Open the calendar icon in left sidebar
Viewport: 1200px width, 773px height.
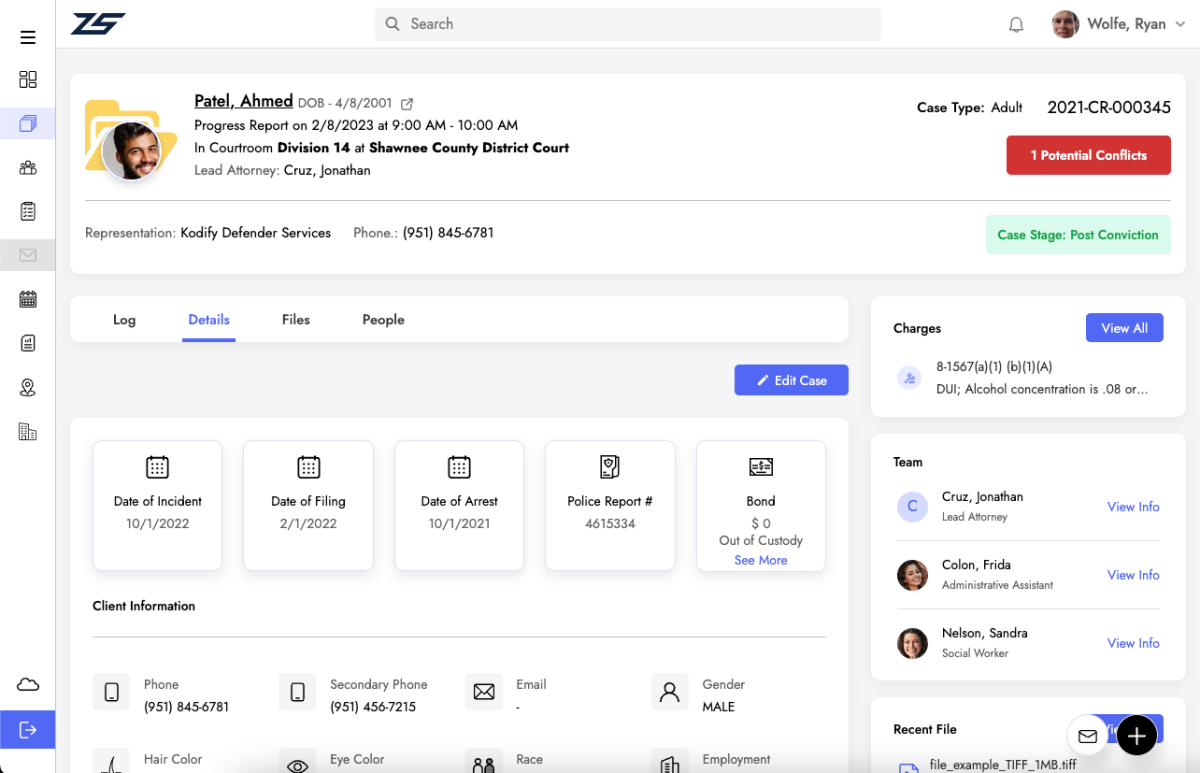[x=28, y=299]
